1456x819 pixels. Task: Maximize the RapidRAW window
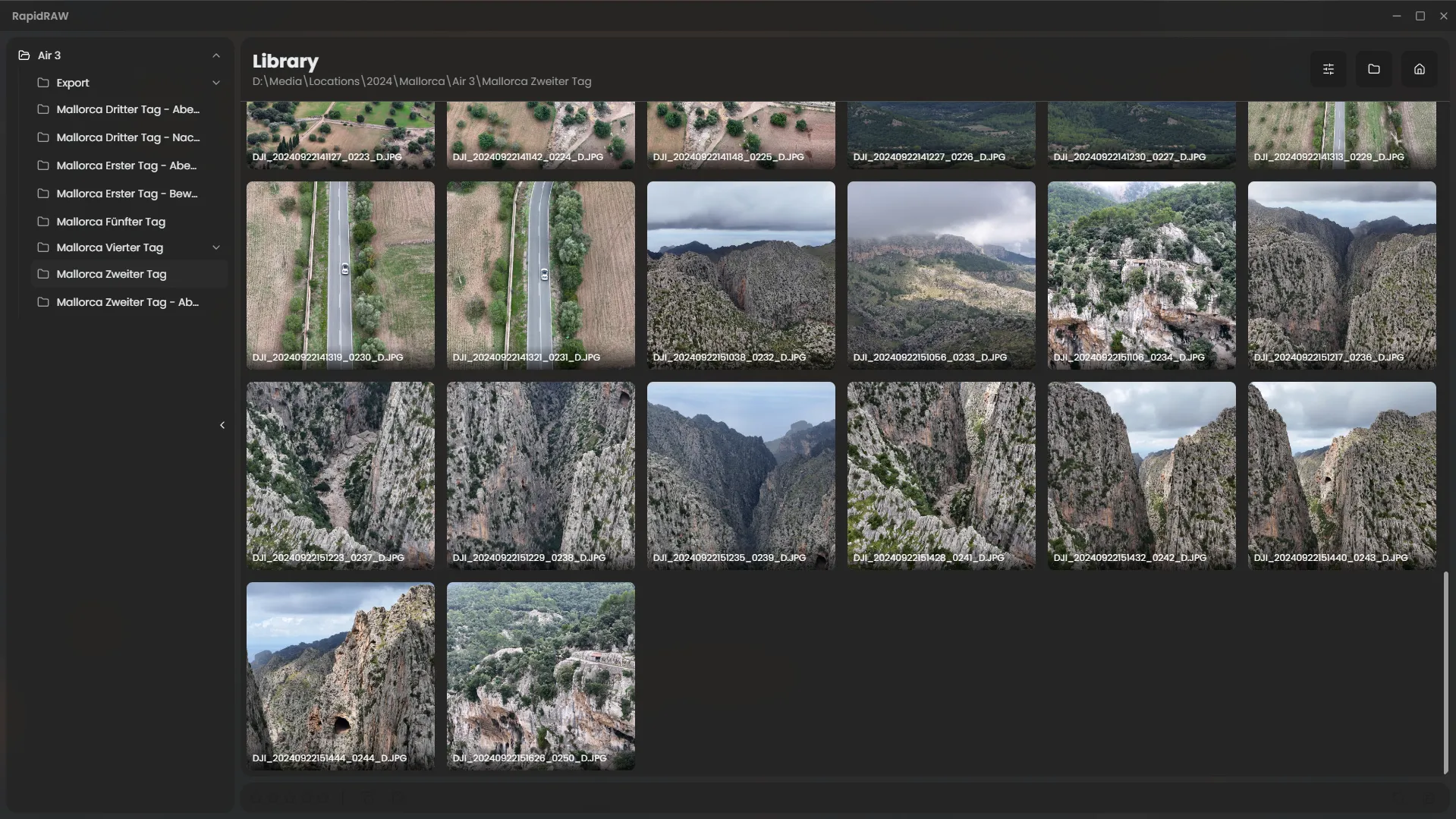1420,16
